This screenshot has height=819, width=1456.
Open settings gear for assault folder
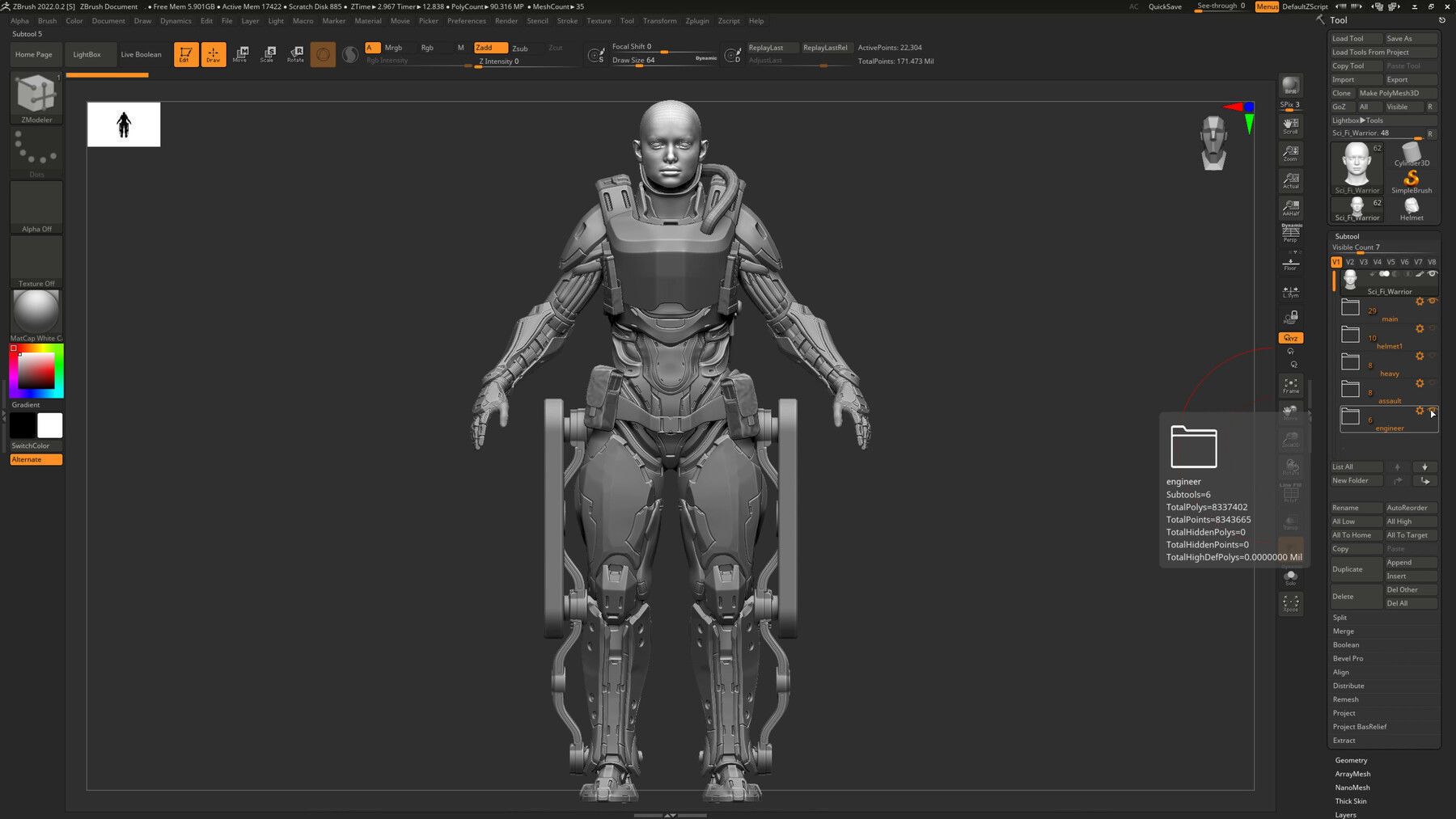(x=1420, y=383)
